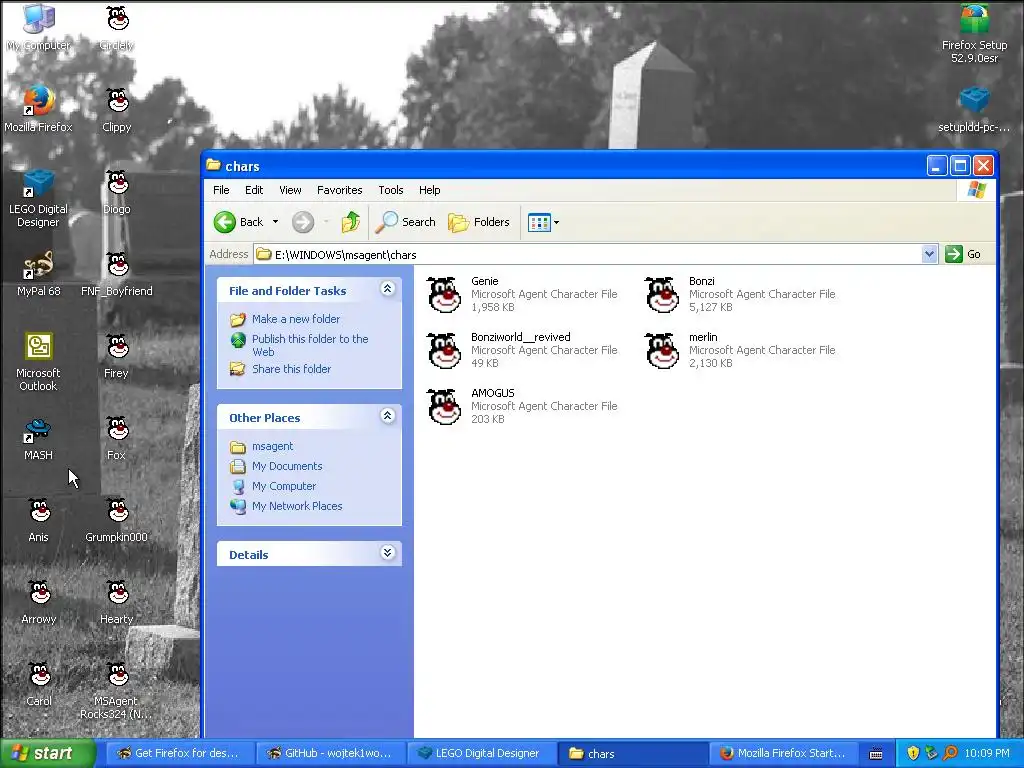This screenshot has width=1024, height=768.
Task: Select the Bonzi character file icon
Action: tap(662, 295)
